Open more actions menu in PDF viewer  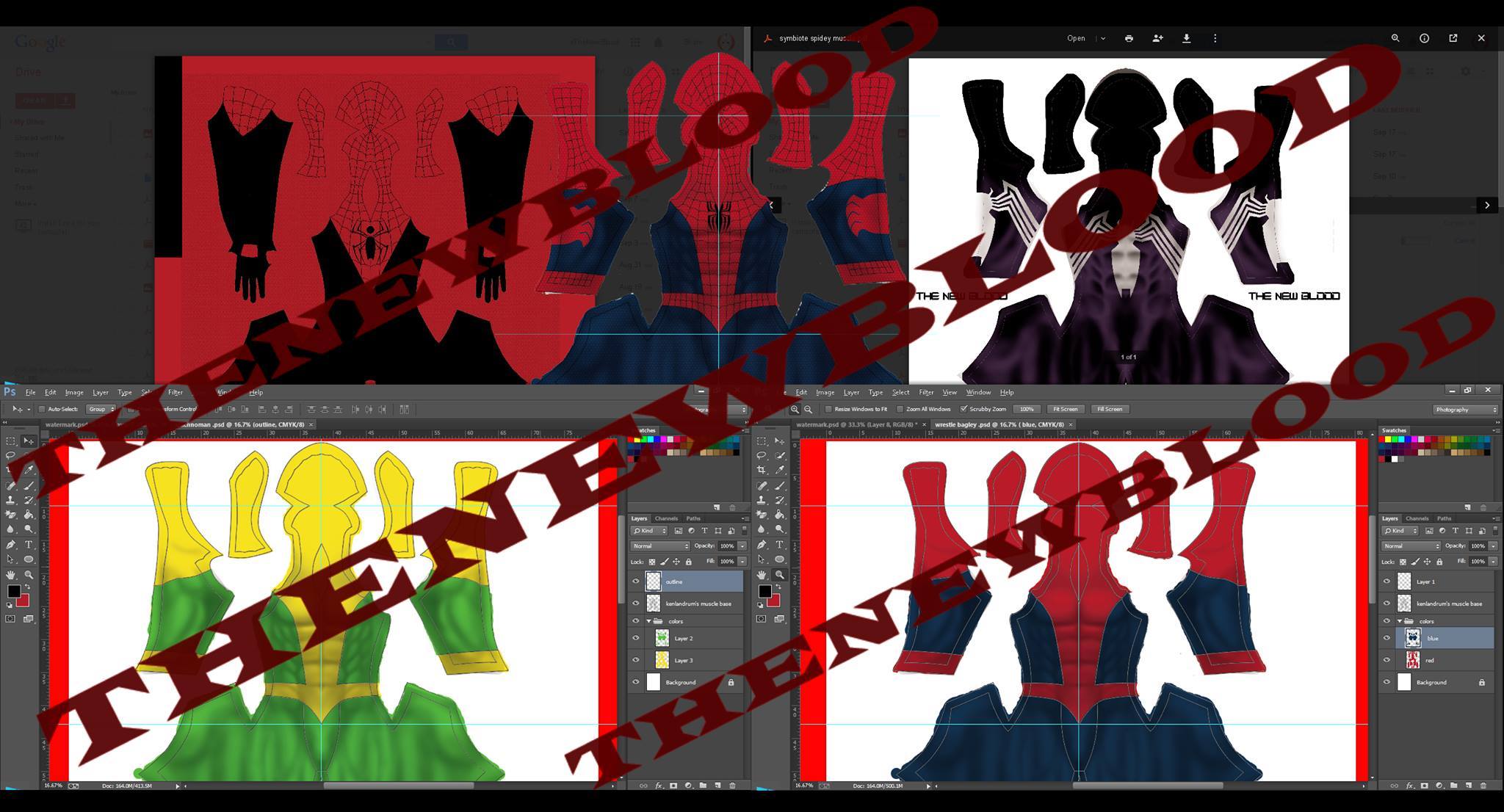click(1215, 38)
